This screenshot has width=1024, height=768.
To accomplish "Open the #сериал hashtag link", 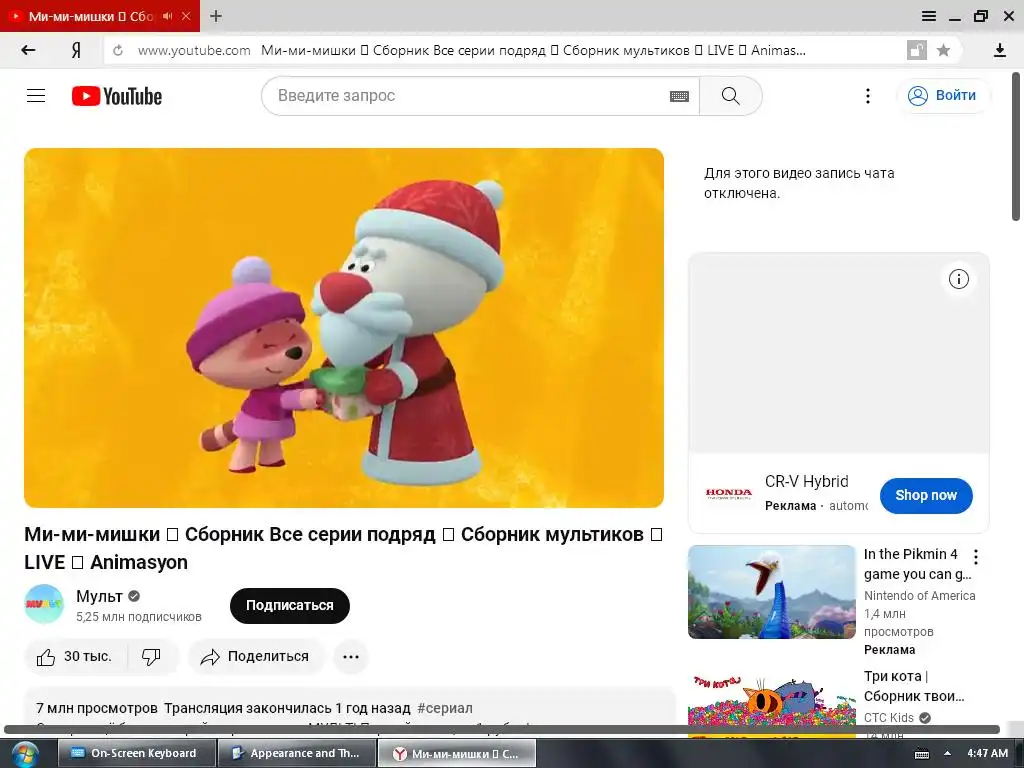I will click(445, 708).
